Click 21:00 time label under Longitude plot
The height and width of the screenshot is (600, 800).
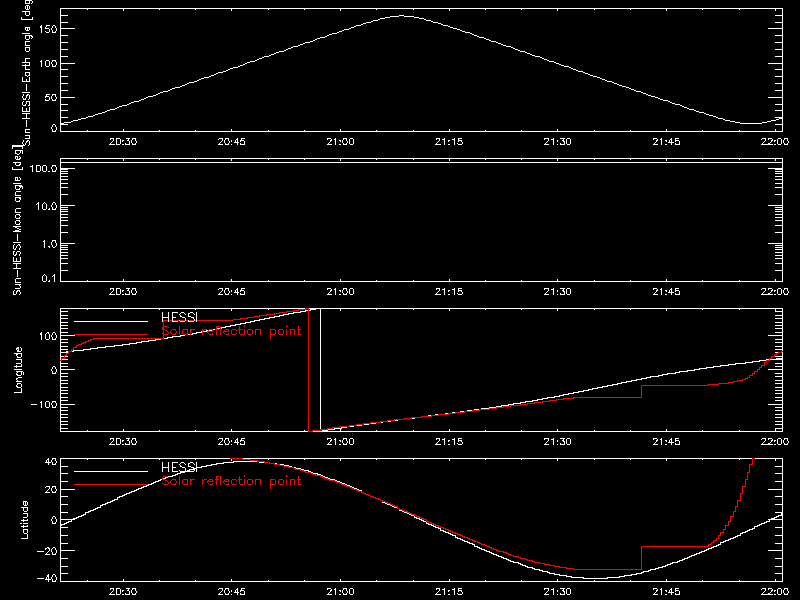click(340, 442)
